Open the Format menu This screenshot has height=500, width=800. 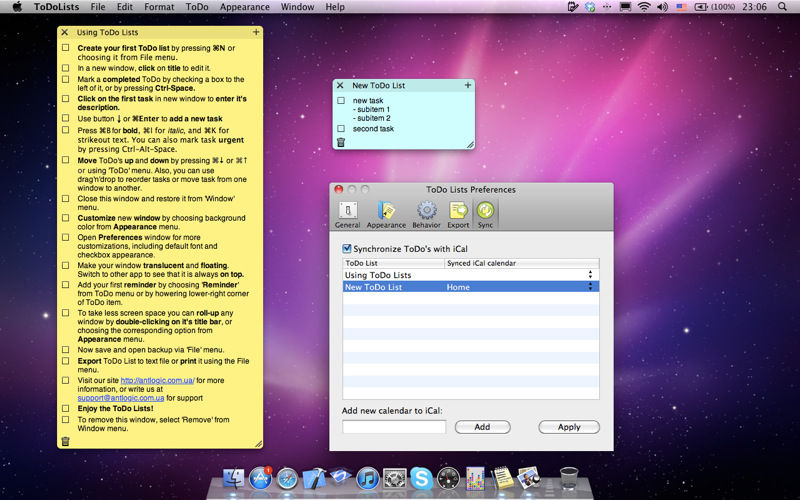click(159, 7)
